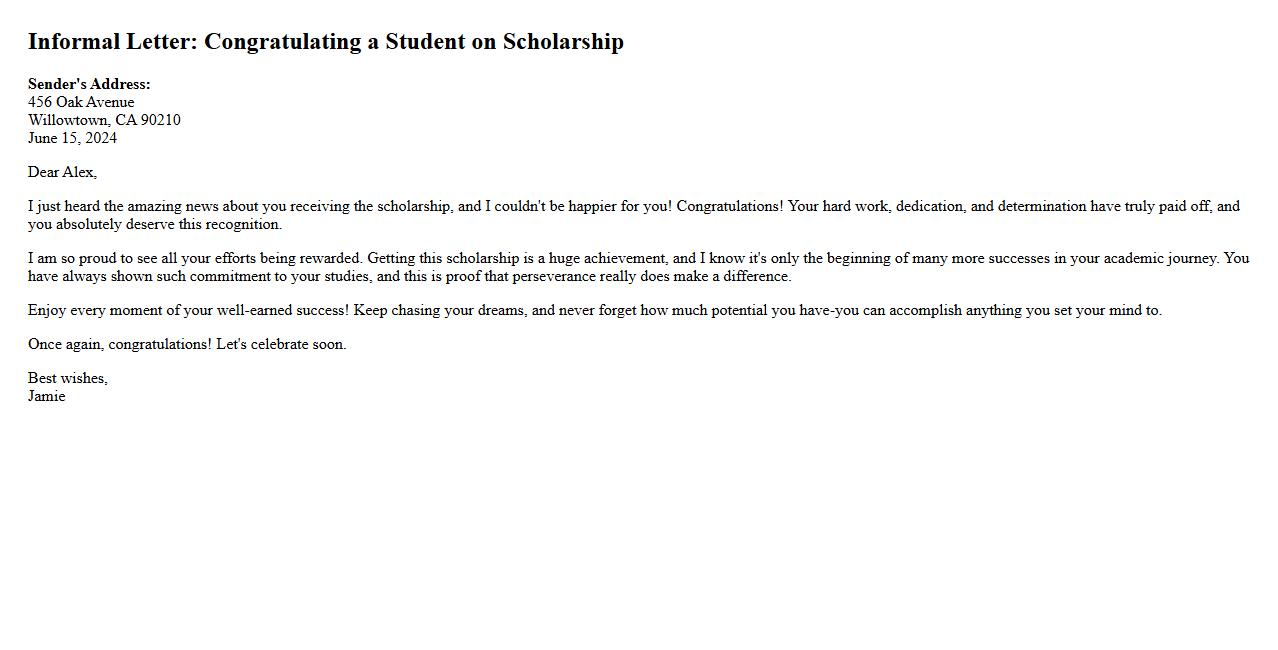The width and height of the screenshot is (1278, 650).
Task: Click the Informal Letter heading
Action: coord(325,42)
